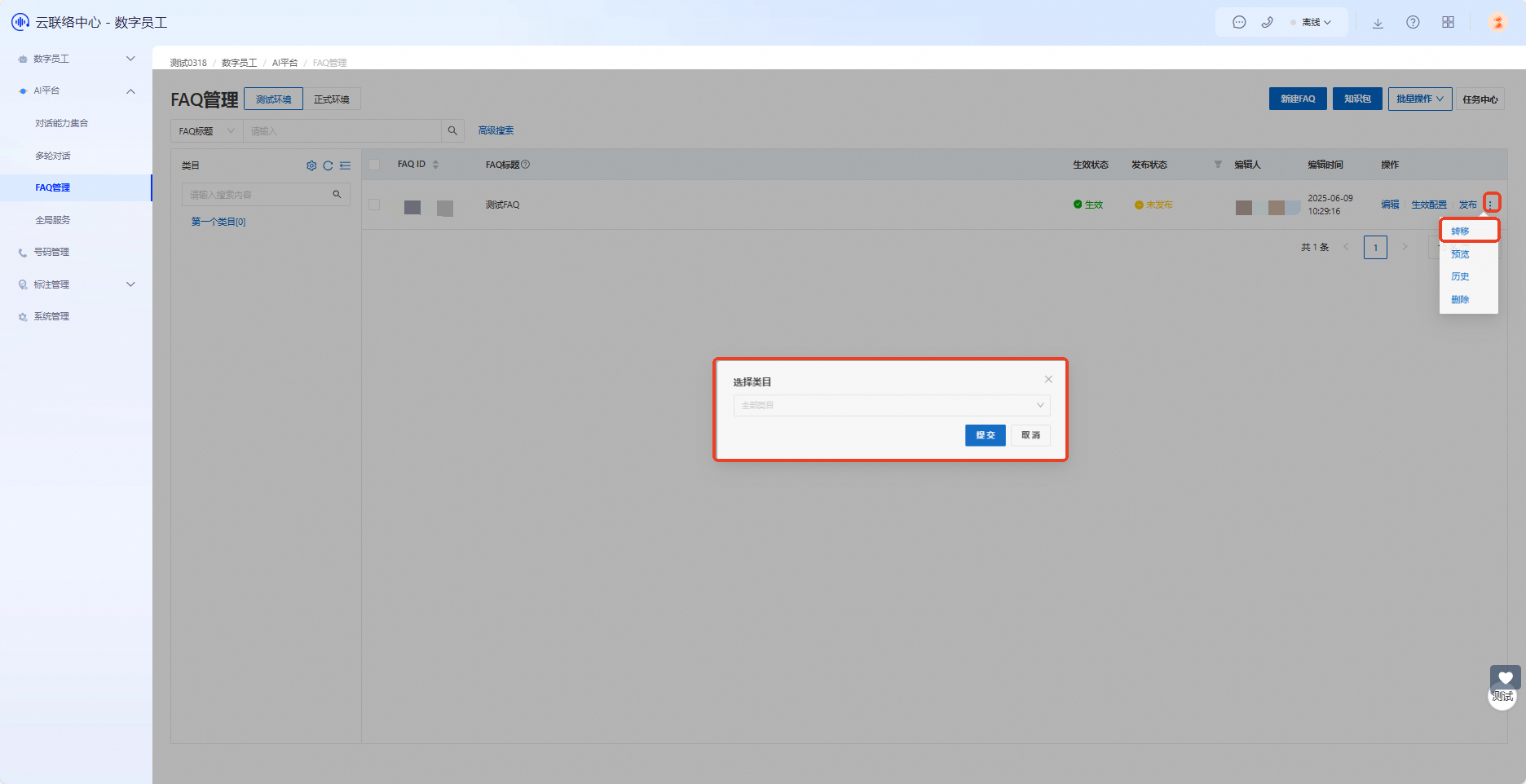Check the 测试FAQ row checkbox
Image resolution: width=1526 pixels, height=784 pixels.
pyautogui.click(x=374, y=205)
